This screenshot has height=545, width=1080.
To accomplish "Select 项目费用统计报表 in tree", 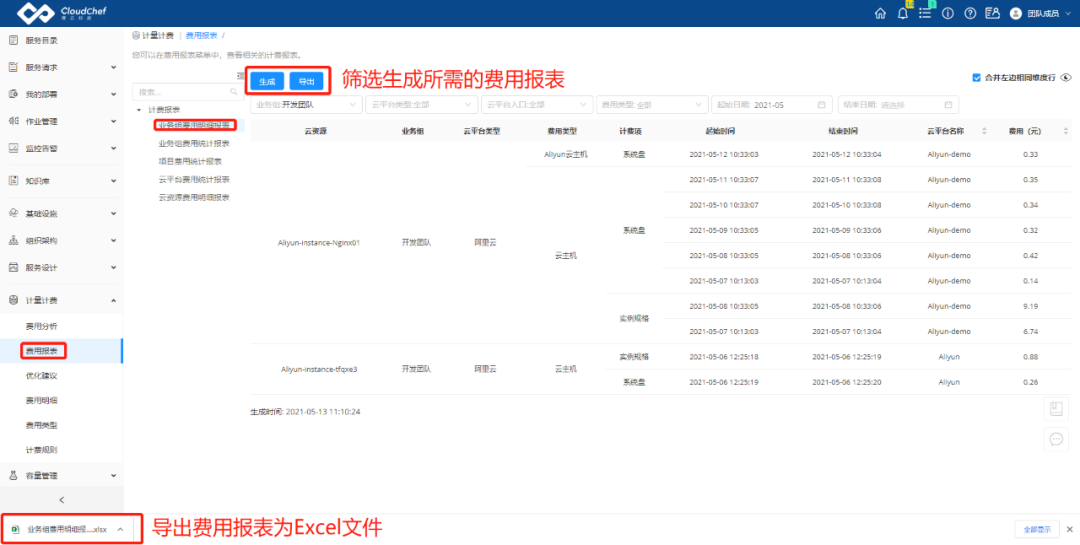I will 190,161.
